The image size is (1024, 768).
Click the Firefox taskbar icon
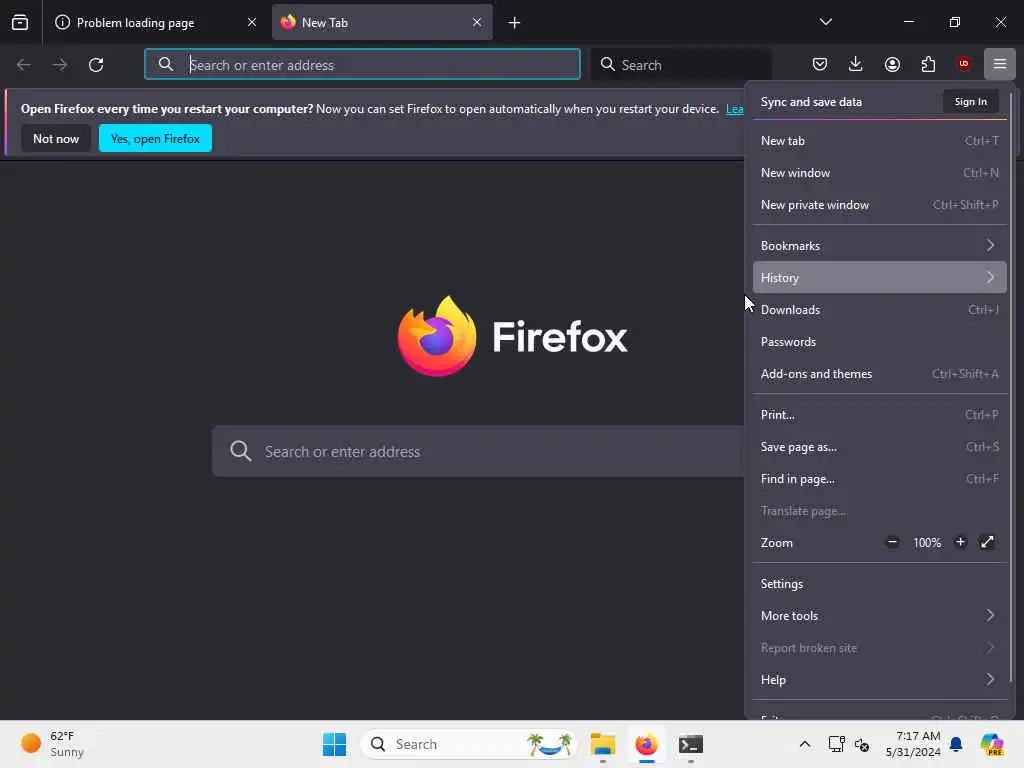(x=647, y=744)
